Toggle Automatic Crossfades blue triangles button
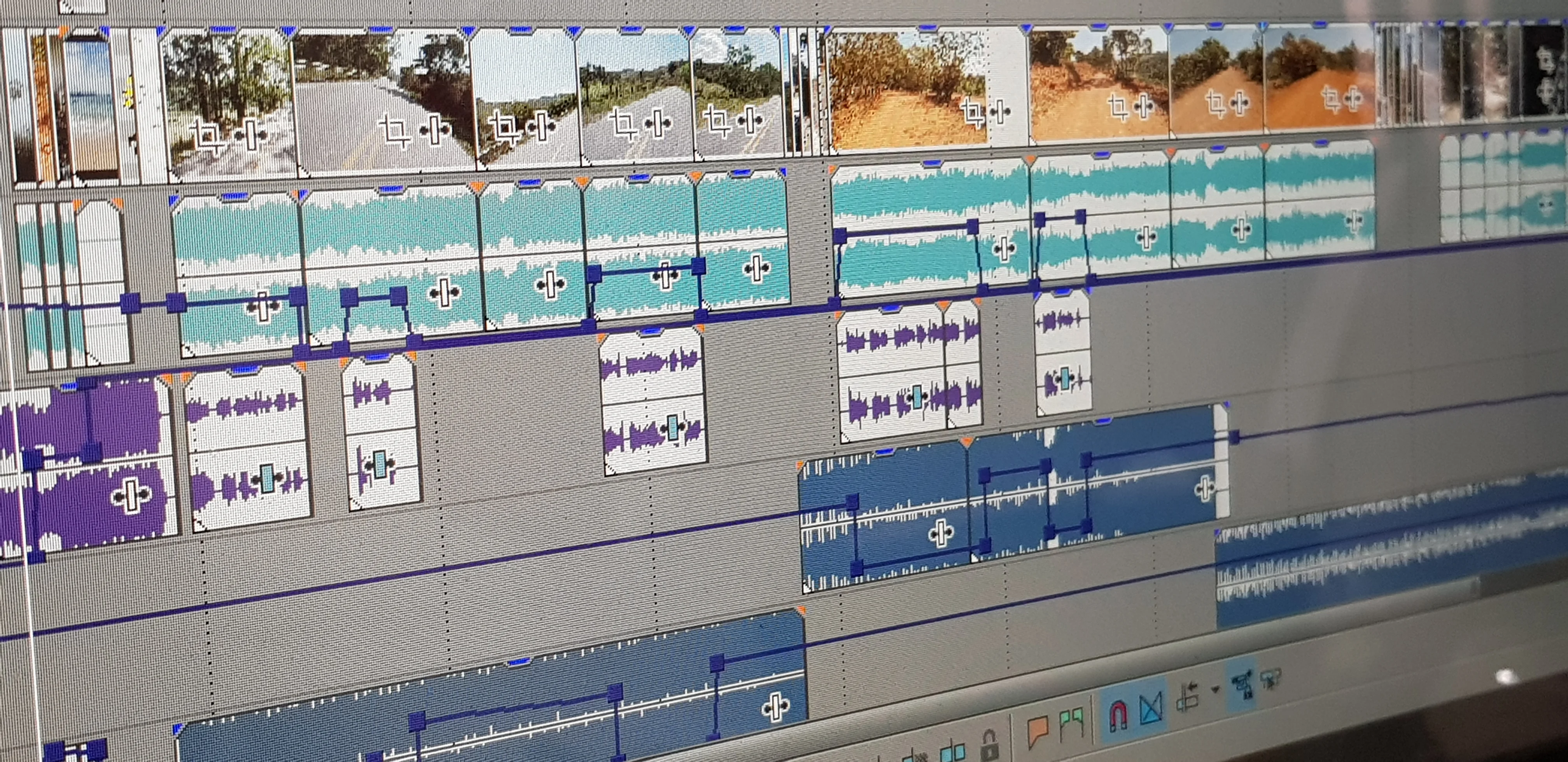The width and height of the screenshot is (1568, 762). tap(1151, 708)
